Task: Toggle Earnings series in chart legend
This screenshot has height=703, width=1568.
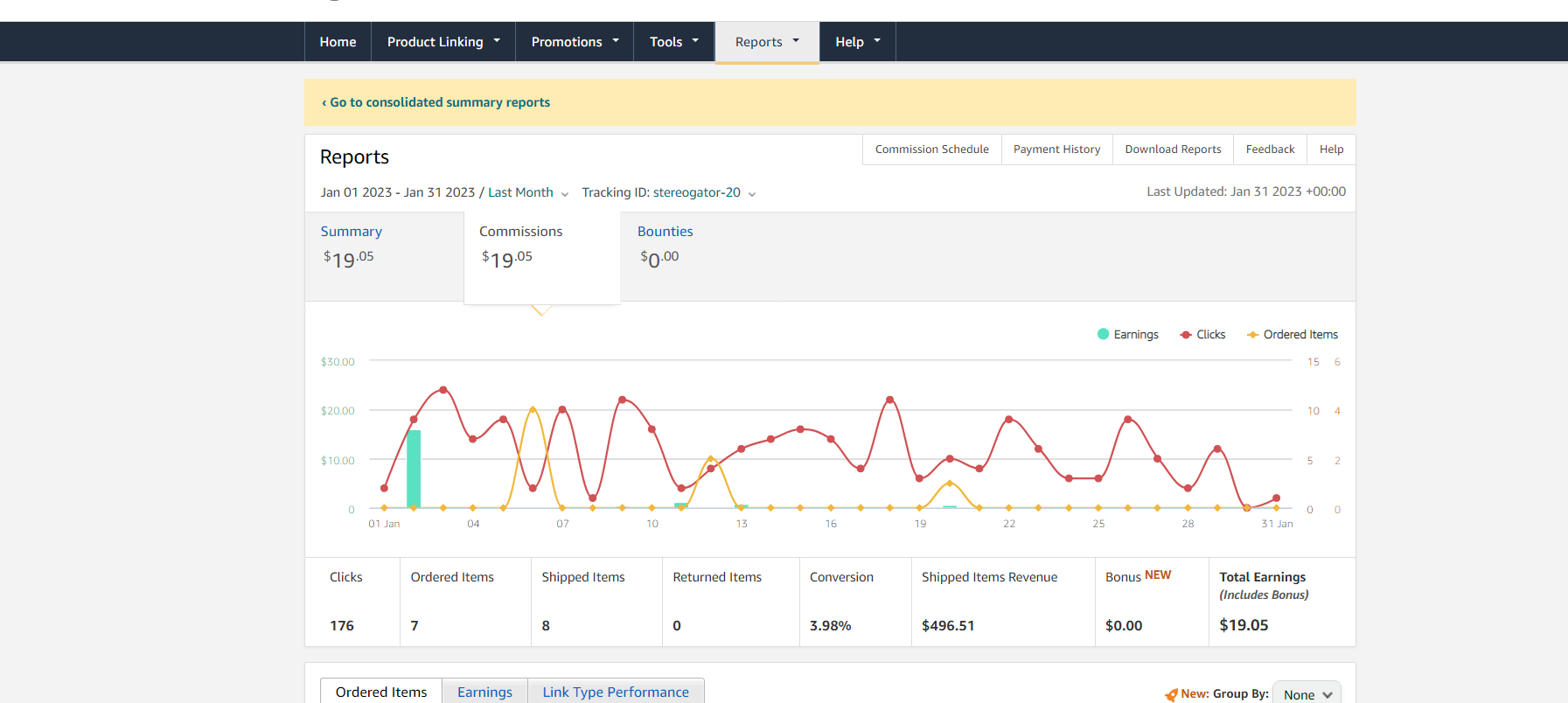Action: pyautogui.click(x=1127, y=335)
